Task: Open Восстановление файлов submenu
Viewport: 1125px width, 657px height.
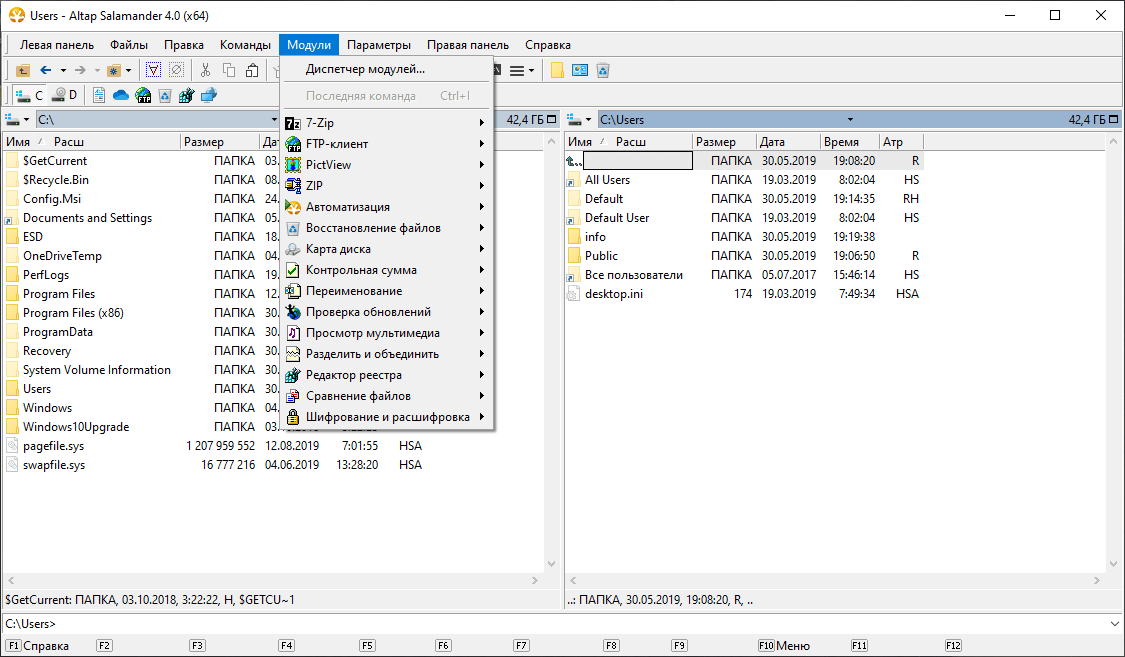Action: pos(387,227)
